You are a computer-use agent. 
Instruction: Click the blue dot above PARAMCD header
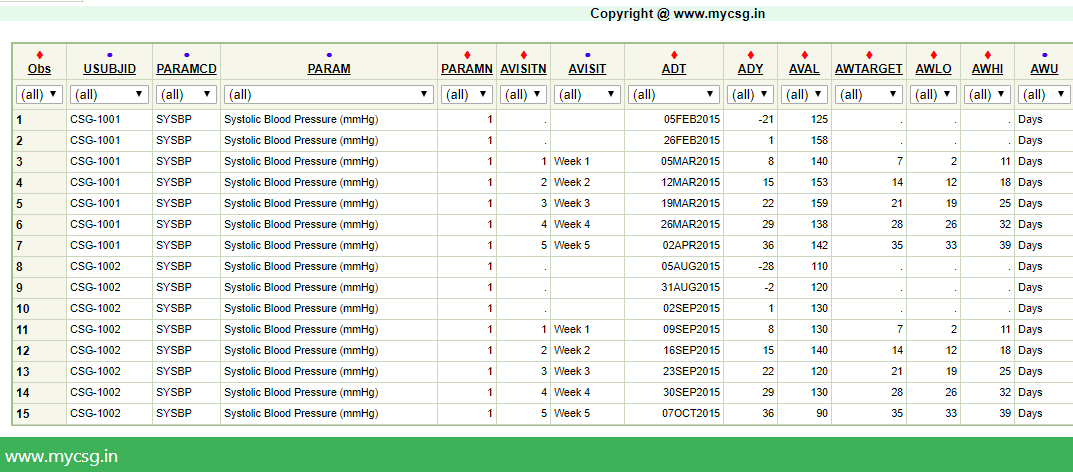tap(186, 54)
